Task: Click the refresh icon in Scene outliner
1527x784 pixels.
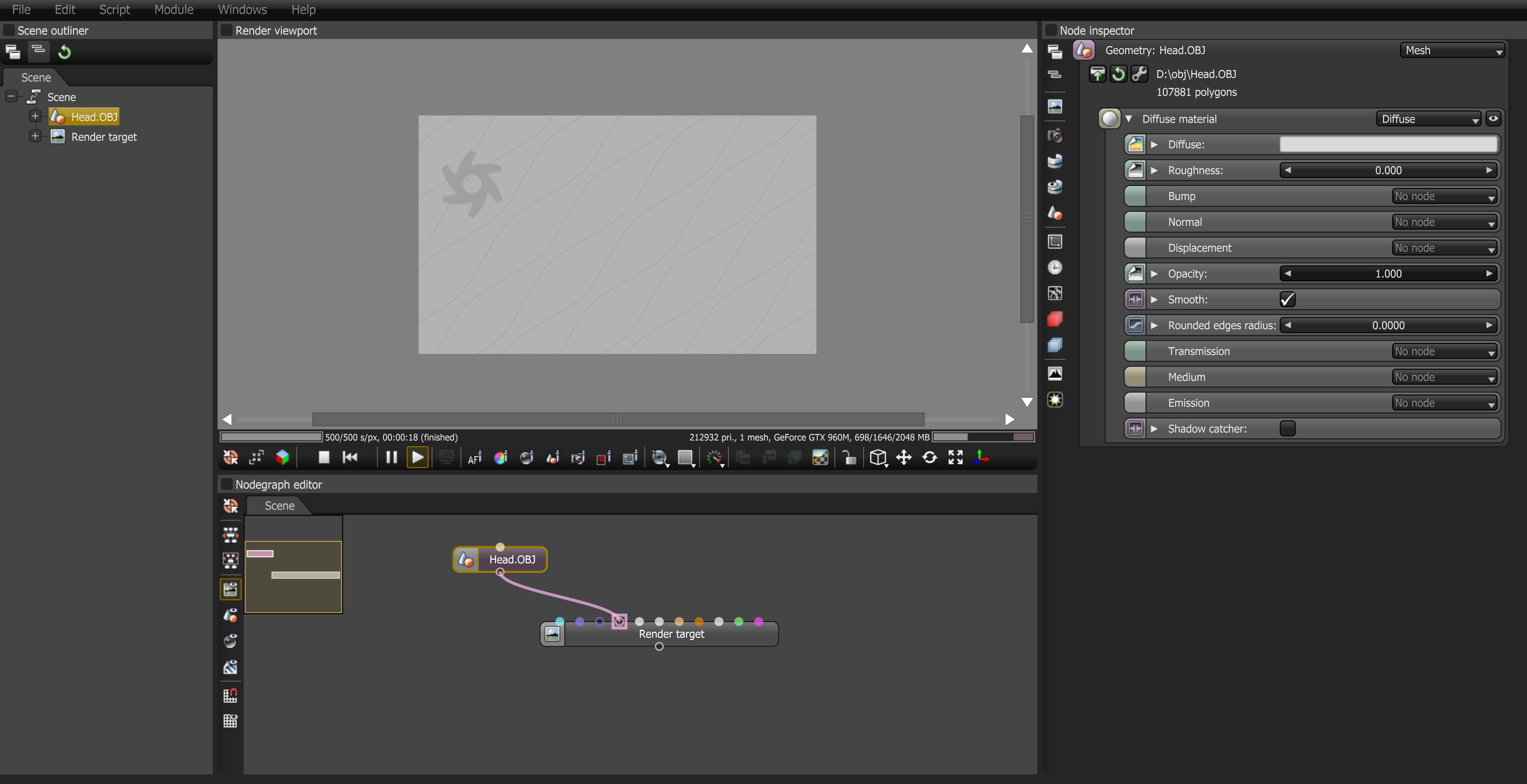Action: tap(64, 52)
